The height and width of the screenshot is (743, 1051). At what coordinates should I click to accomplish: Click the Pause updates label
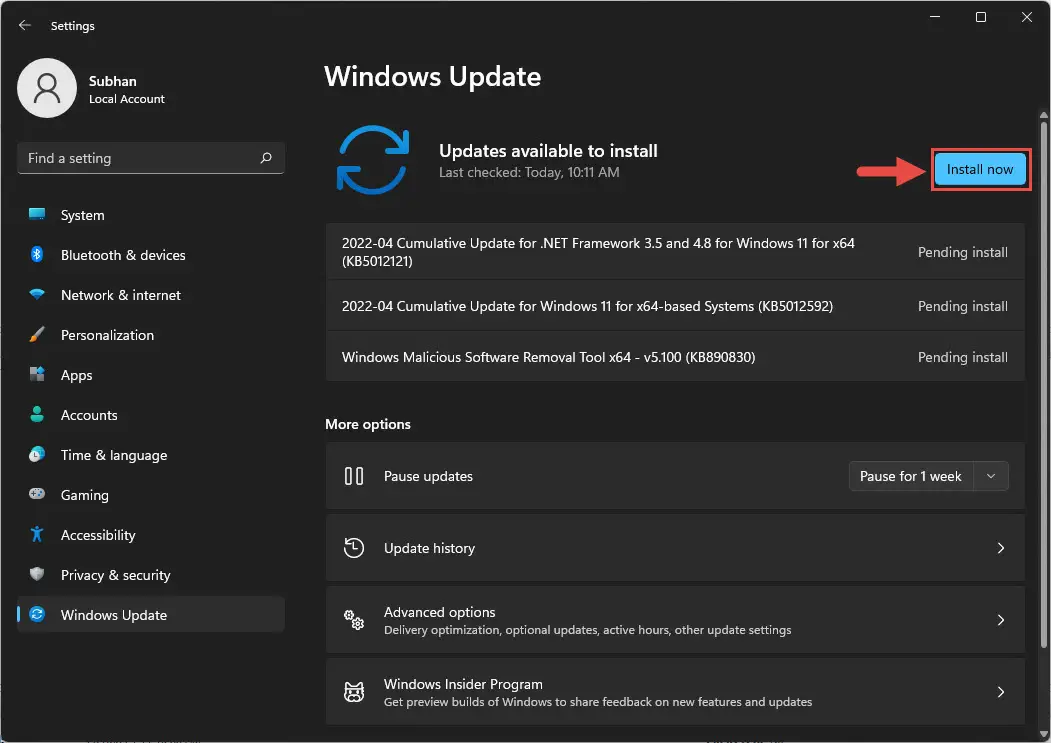pyautogui.click(x=428, y=476)
